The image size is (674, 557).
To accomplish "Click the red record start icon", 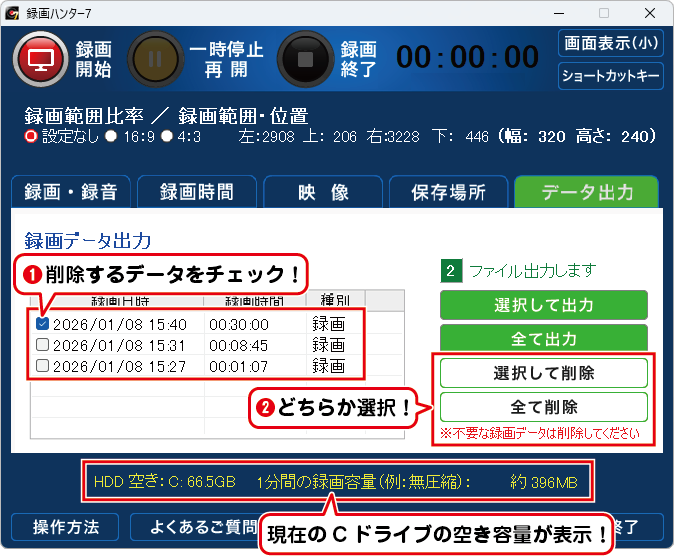I will click(x=41, y=59).
